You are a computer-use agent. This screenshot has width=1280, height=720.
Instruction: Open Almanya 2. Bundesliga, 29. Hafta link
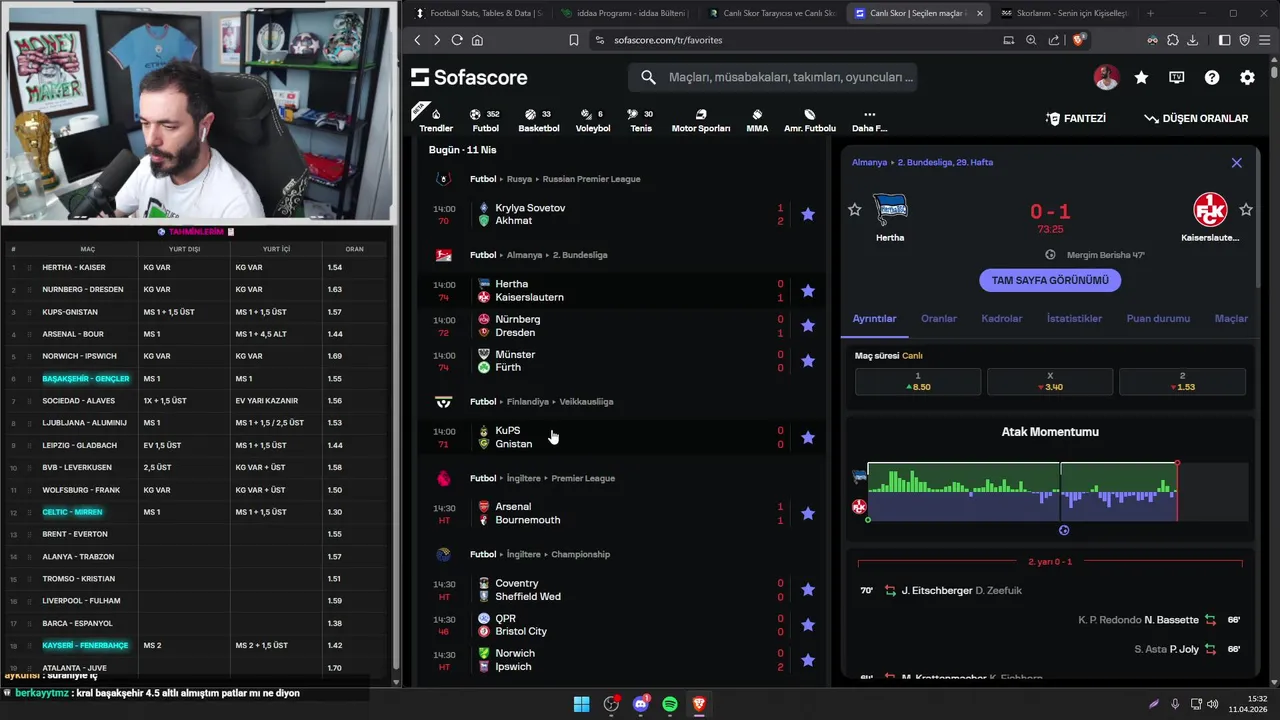pyautogui.click(x=922, y=162)
